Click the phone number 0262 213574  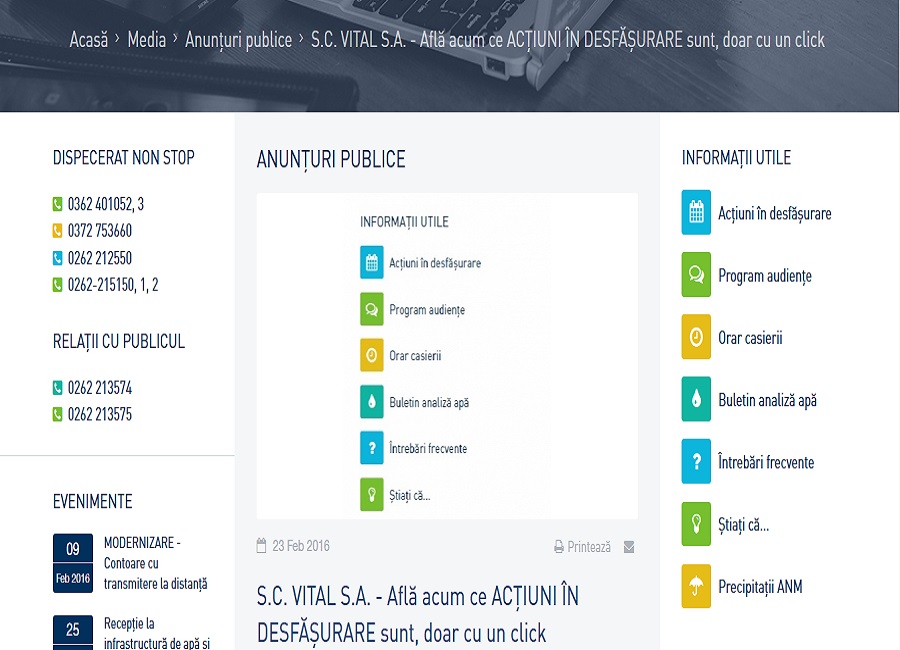coord(100,388)
